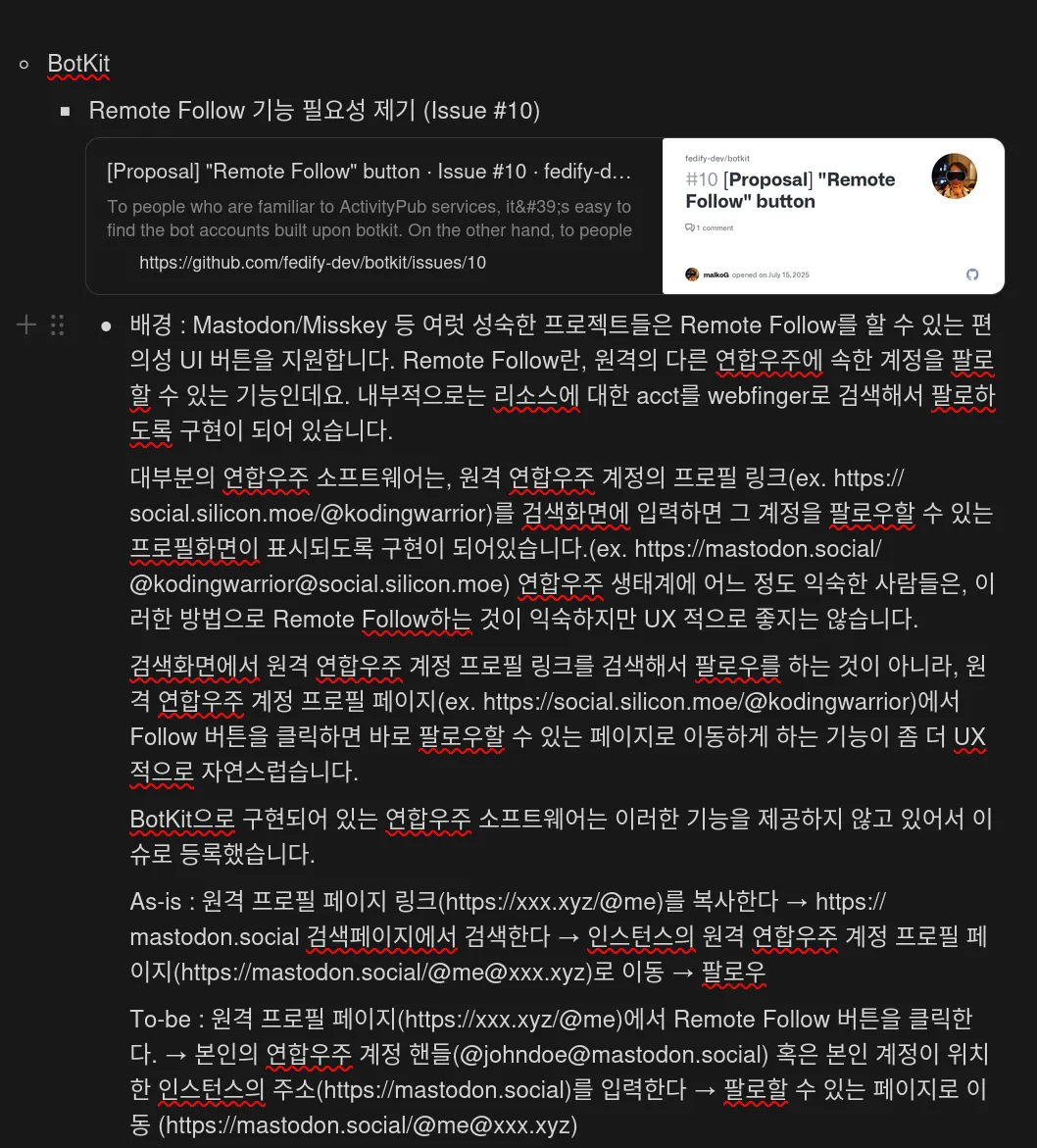Click the paragraph starting with To-be
The width and height of the screenshot is (1037, 1148).
tap(559, 1072)
